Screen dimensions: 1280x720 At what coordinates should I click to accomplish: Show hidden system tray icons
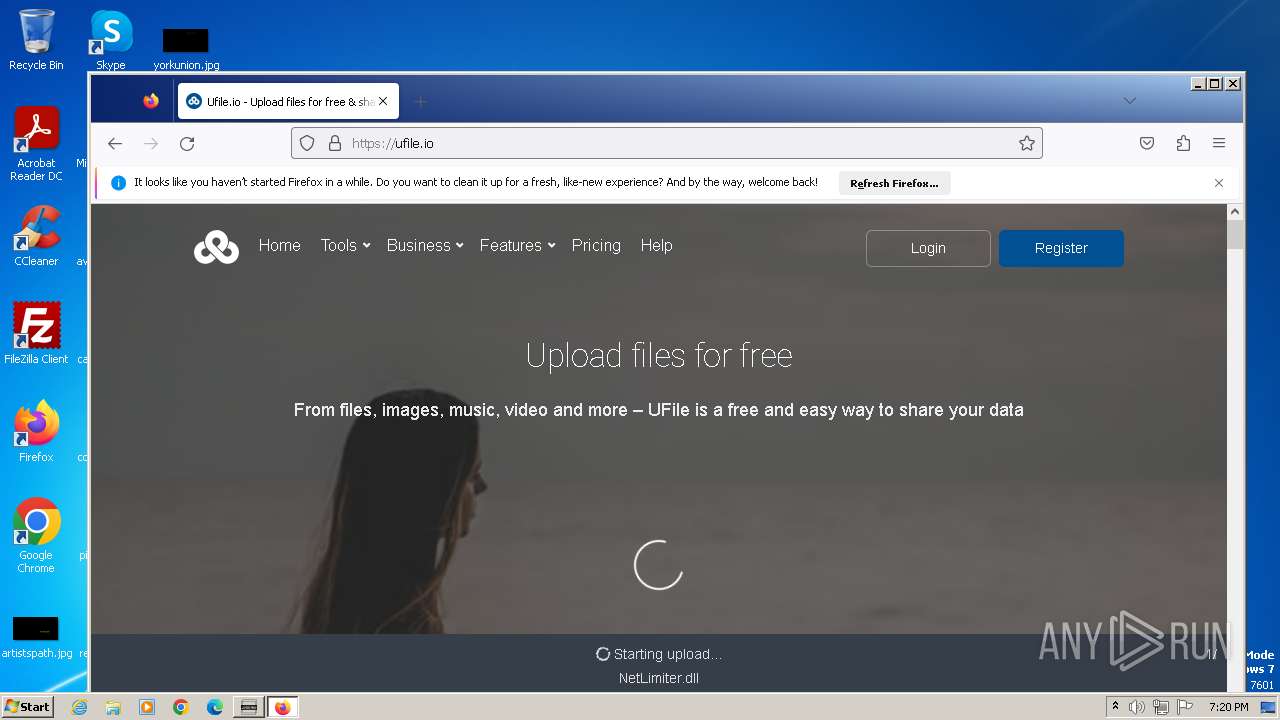pos(1115,707)
